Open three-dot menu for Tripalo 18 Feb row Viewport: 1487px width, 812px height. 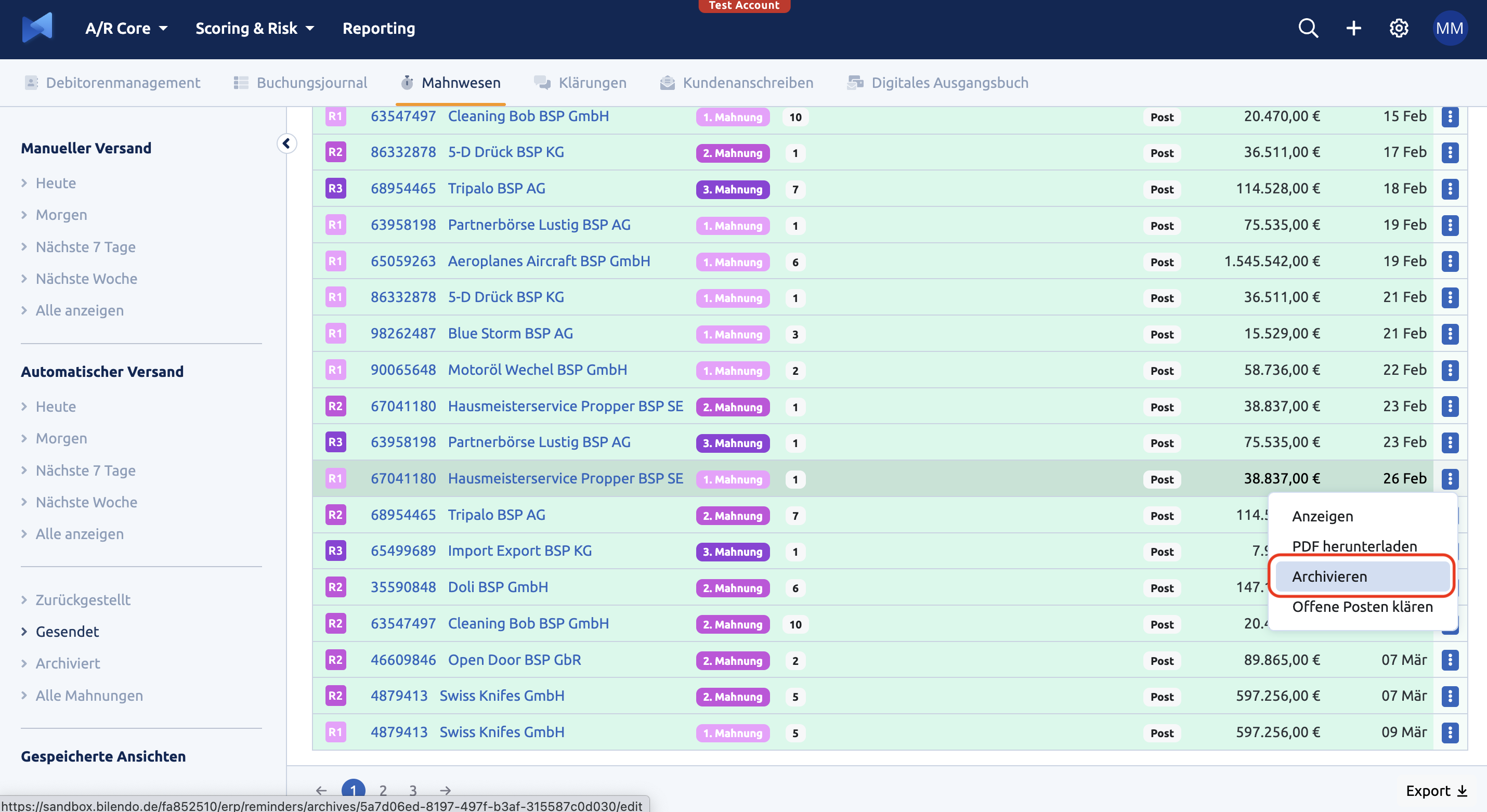(1450, 189)
